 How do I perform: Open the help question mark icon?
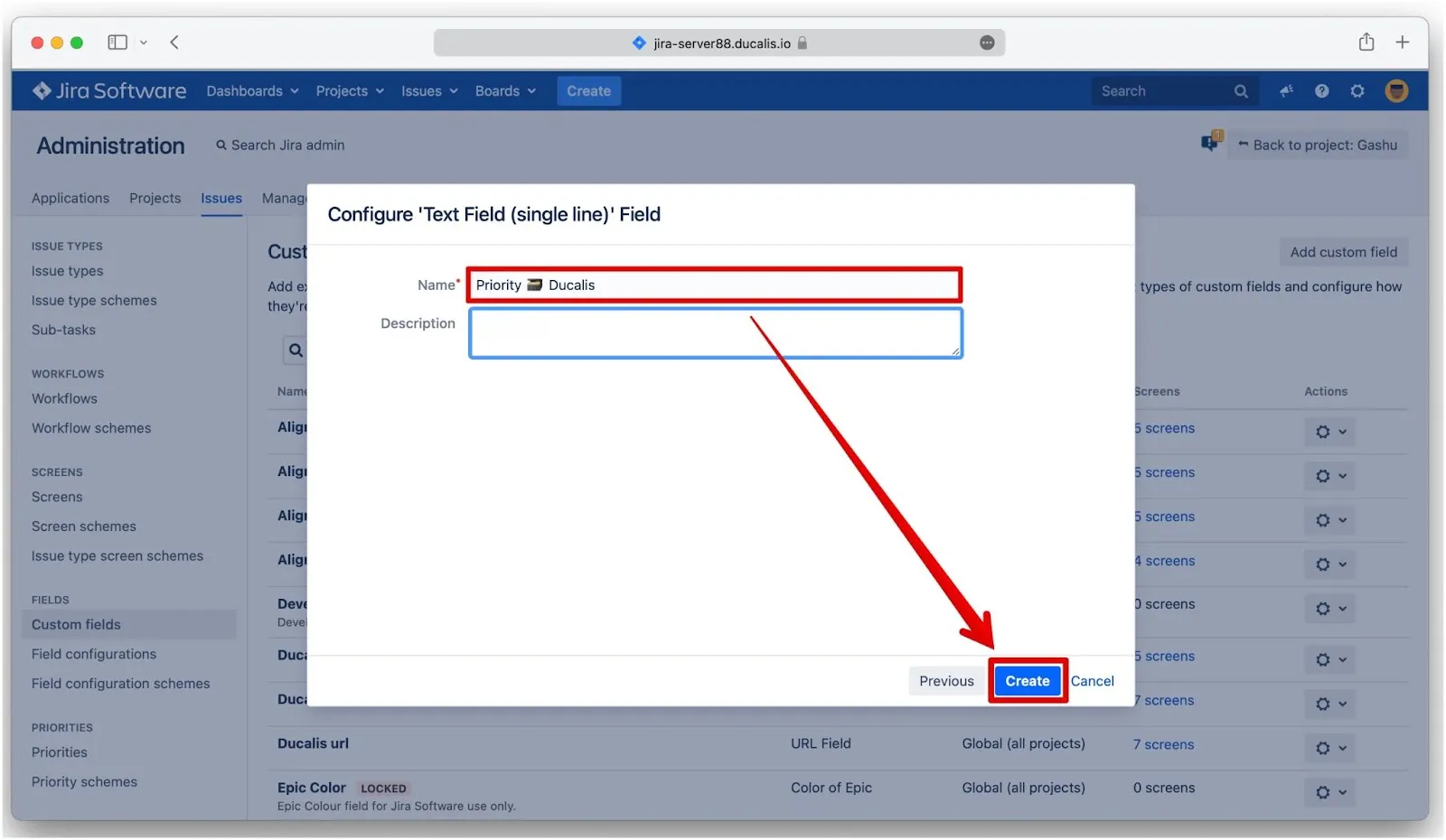tap(1321, 91)
